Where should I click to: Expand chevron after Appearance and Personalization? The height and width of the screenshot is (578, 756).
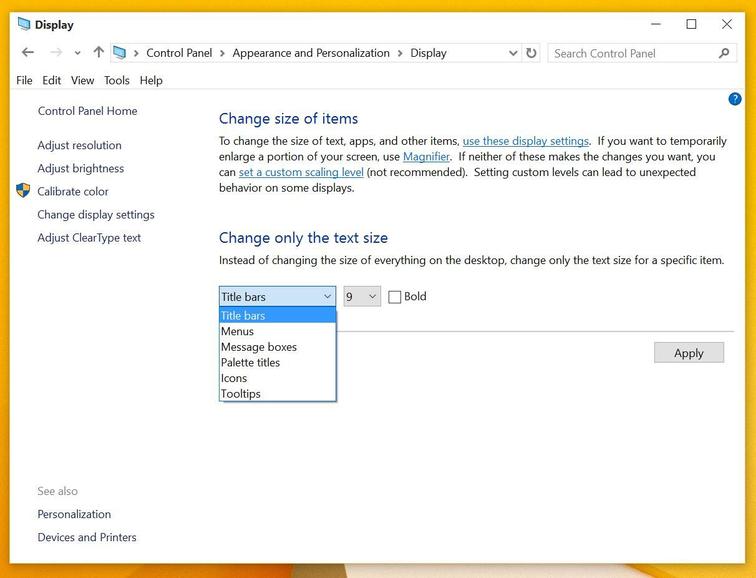click(400, 53)
